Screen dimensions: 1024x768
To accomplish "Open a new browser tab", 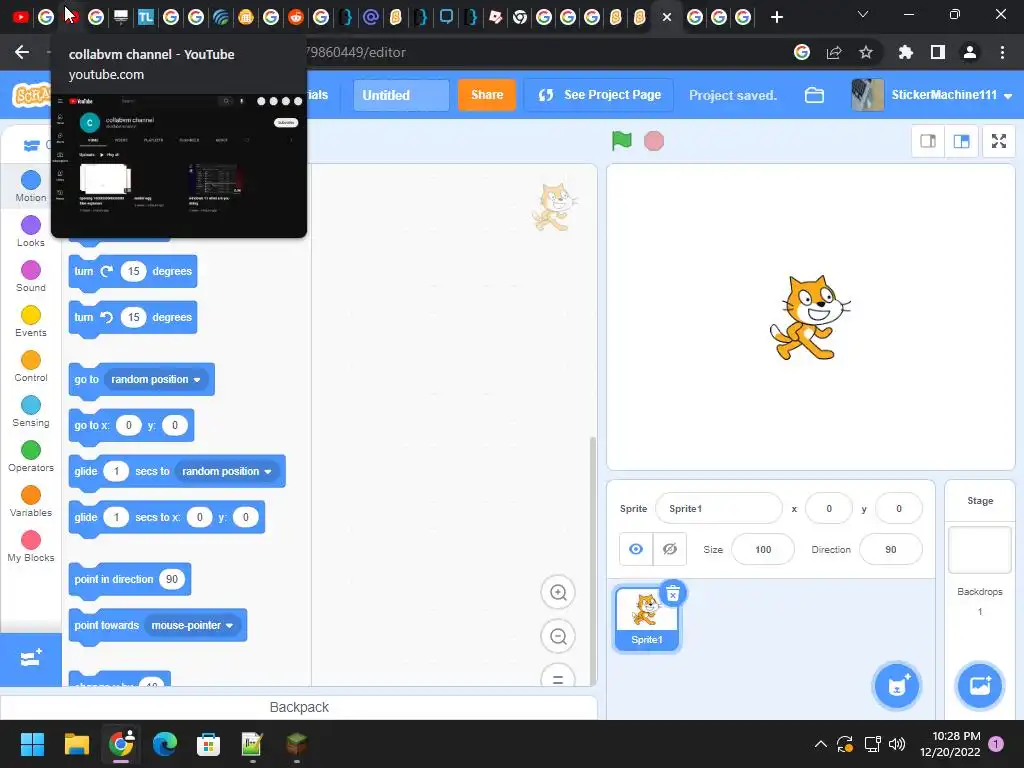I will click(776, 17).
